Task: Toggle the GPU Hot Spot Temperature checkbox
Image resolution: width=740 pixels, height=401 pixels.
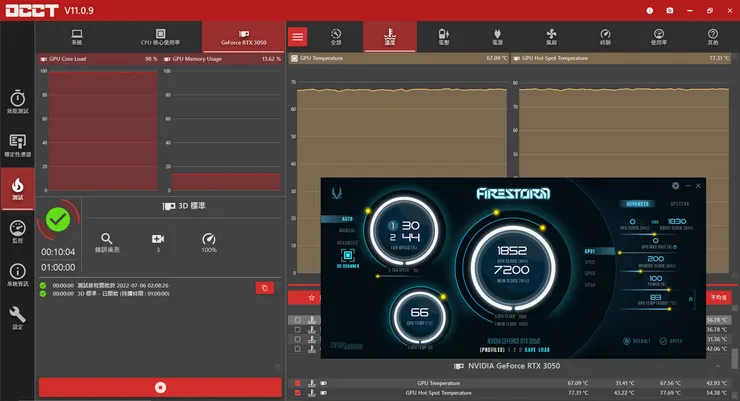Action: coord(297,393)
